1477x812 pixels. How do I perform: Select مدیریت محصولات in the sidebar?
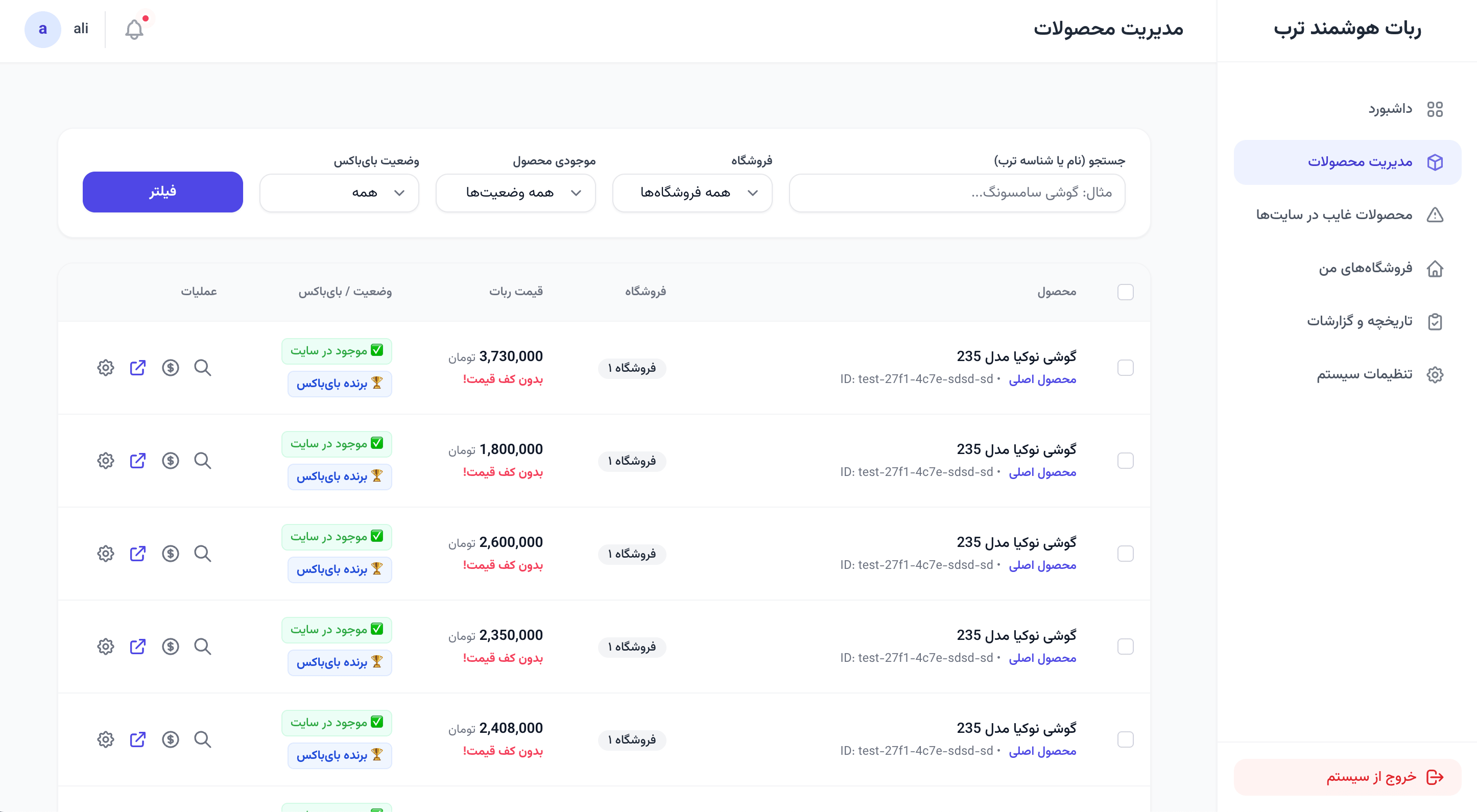1347,162
